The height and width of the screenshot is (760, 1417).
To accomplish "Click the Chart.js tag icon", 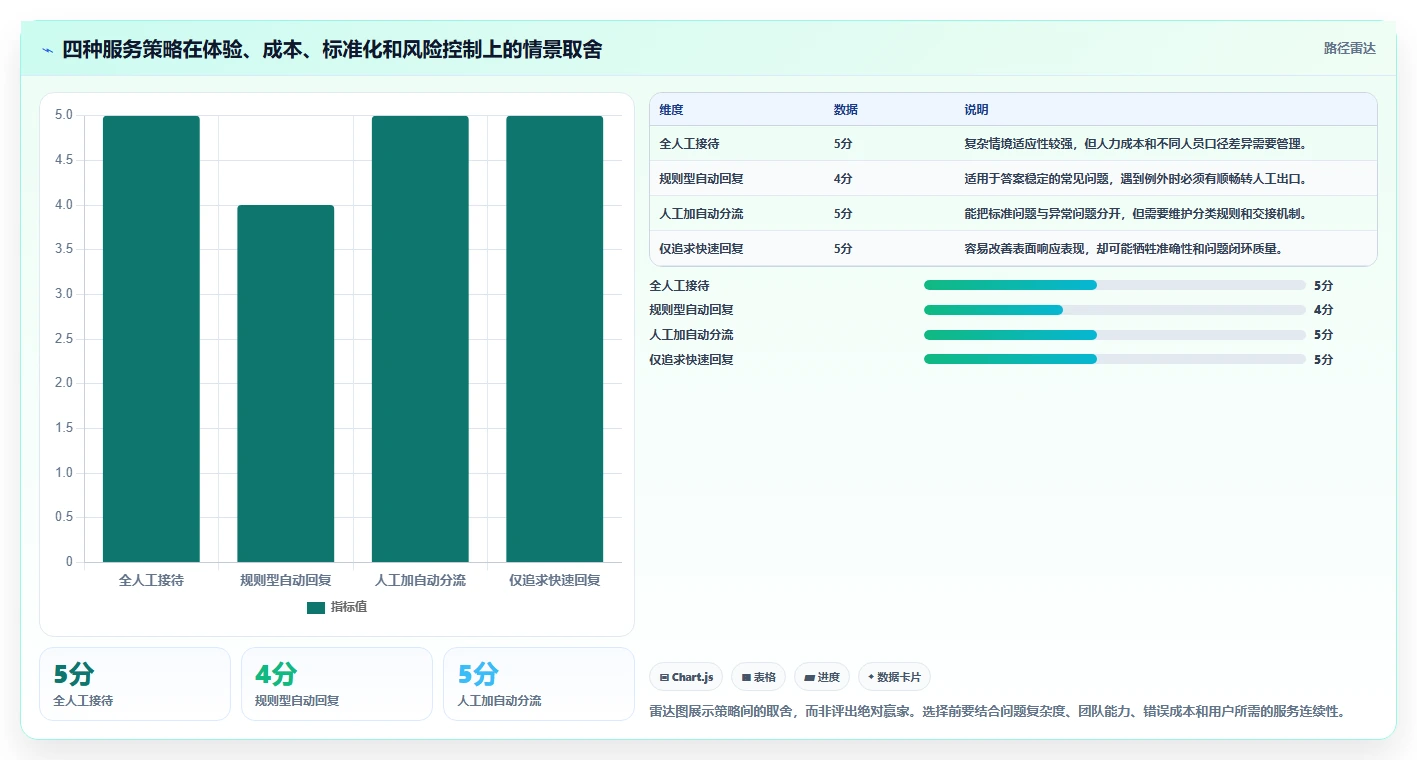I will pos(664,678).
